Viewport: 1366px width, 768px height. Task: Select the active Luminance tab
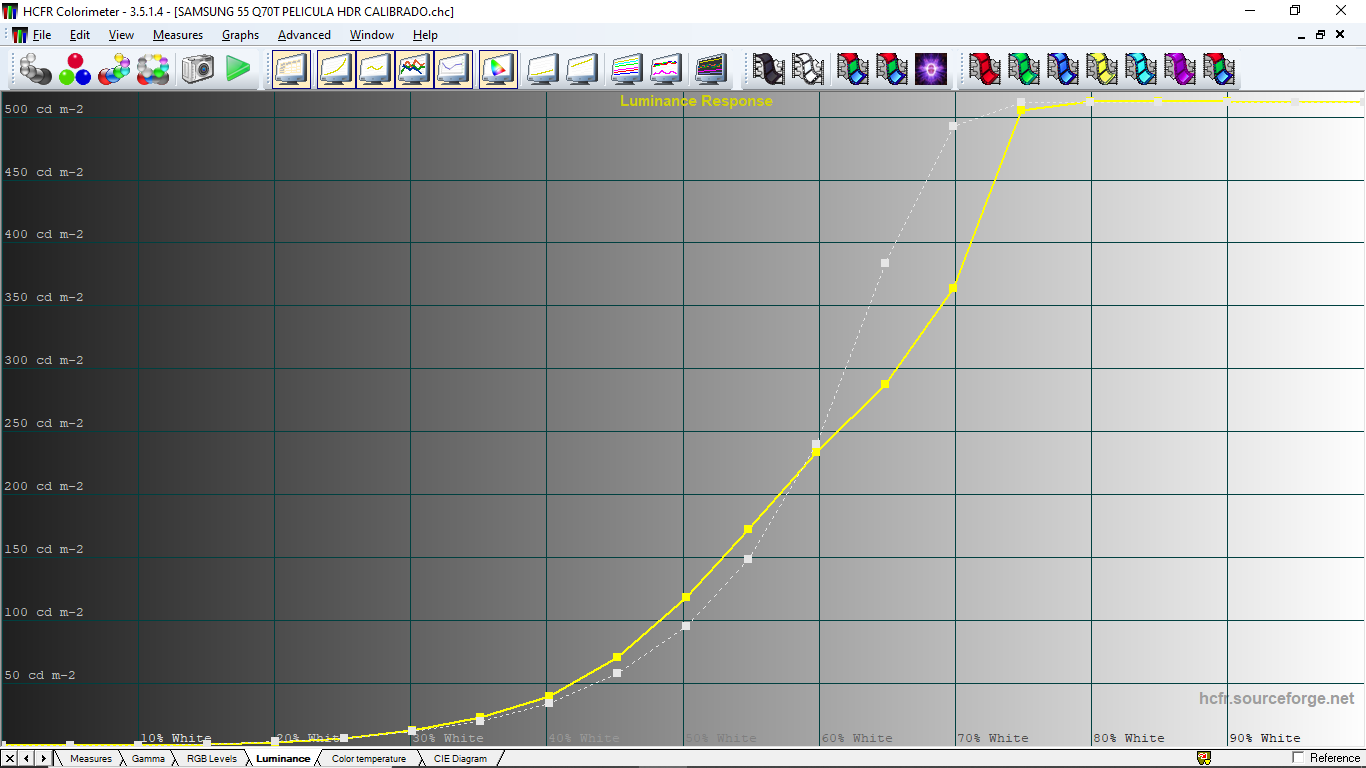click(x=283, y=759)
